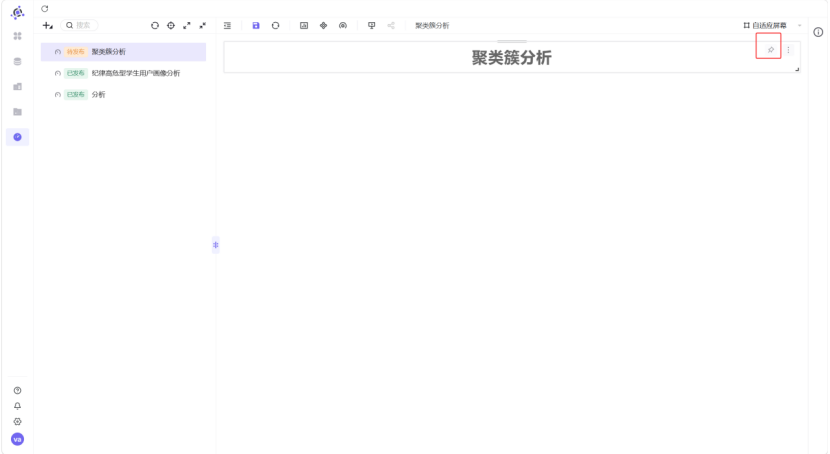This screenshot has width=830, height=454.
Task: Open the apps grid in the left sidebar
Action: click(17, 36)
